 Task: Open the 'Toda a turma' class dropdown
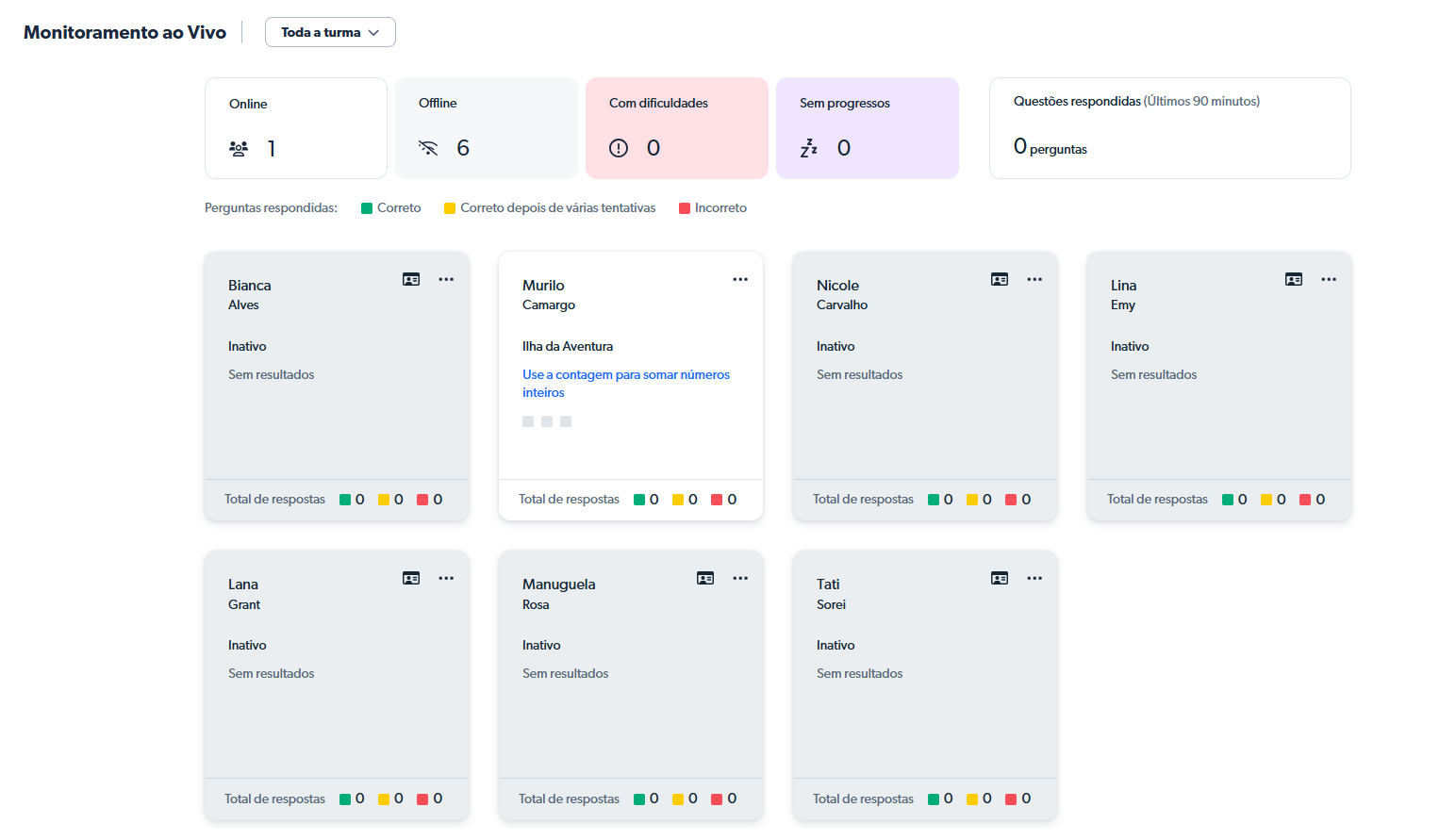330,32
